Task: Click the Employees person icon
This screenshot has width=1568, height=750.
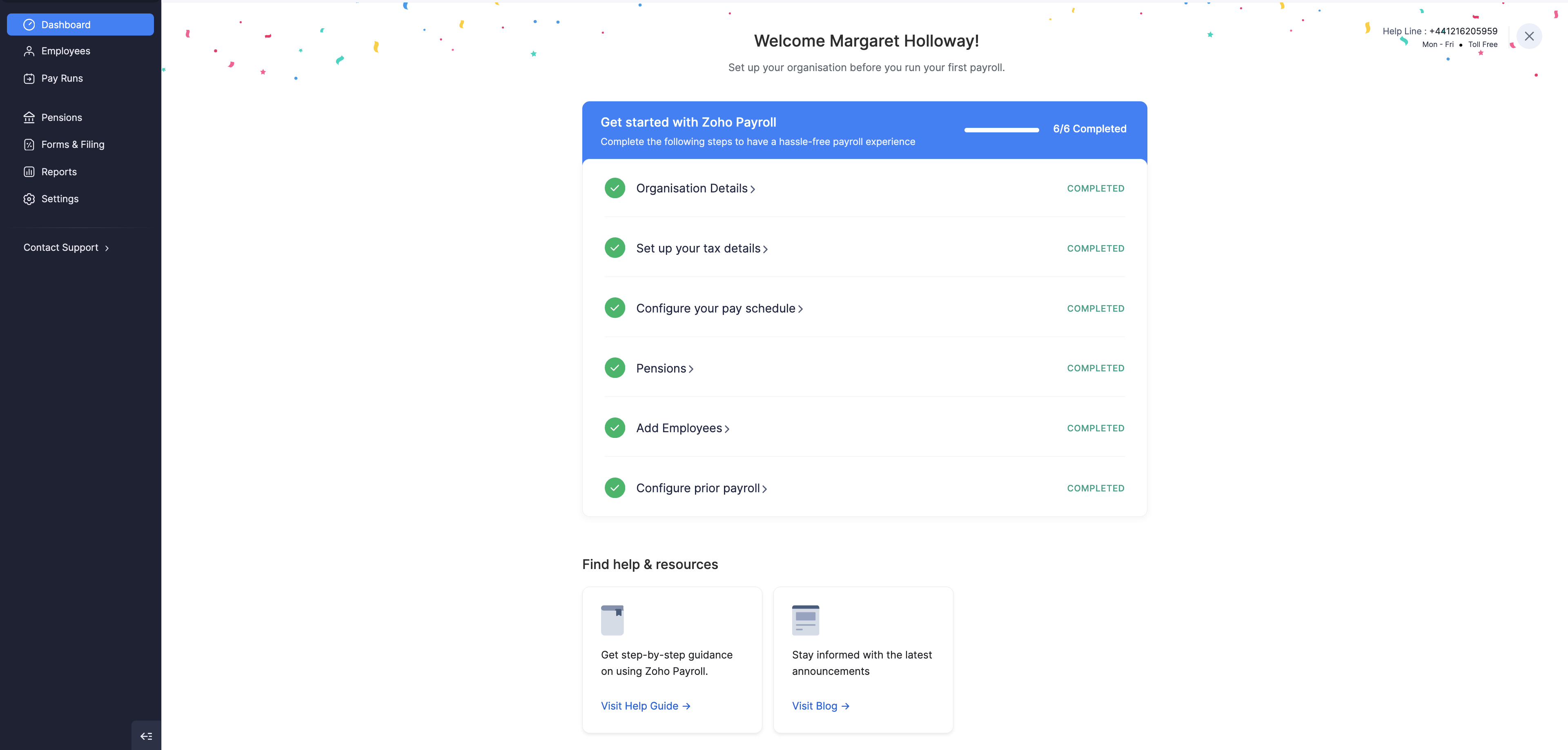Action: 29,51
